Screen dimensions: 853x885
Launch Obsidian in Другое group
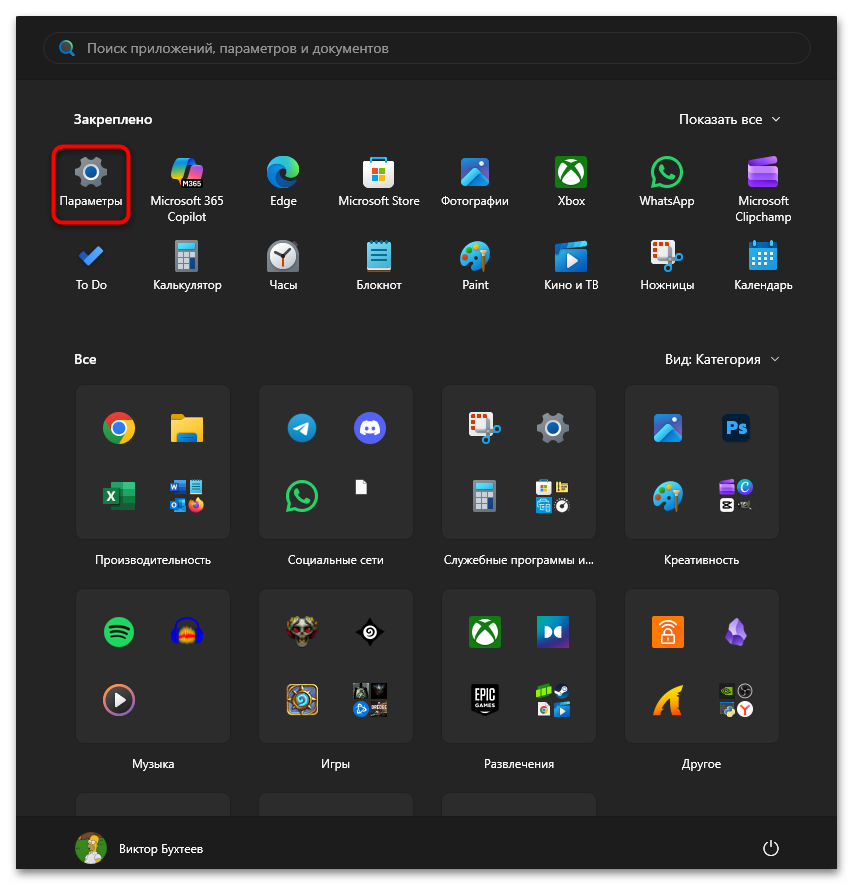736,632
